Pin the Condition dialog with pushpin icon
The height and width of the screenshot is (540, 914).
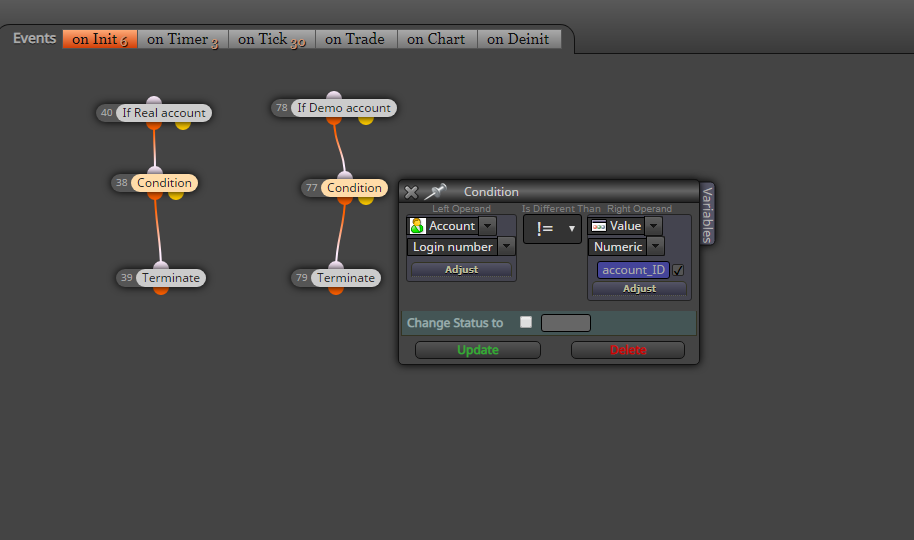[x=435, y=191]
